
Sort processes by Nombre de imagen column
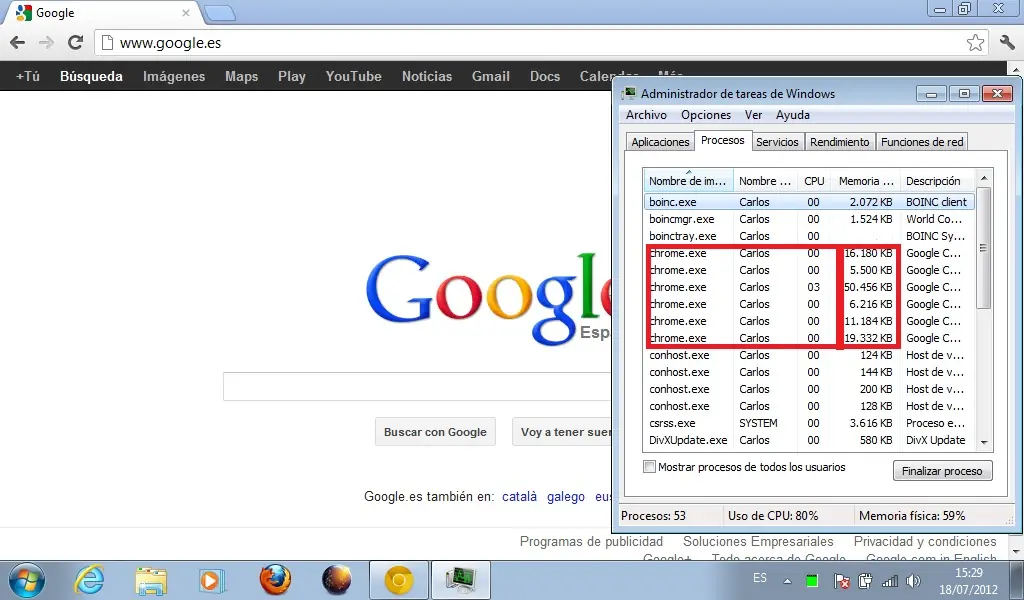(x=688, y=181)
